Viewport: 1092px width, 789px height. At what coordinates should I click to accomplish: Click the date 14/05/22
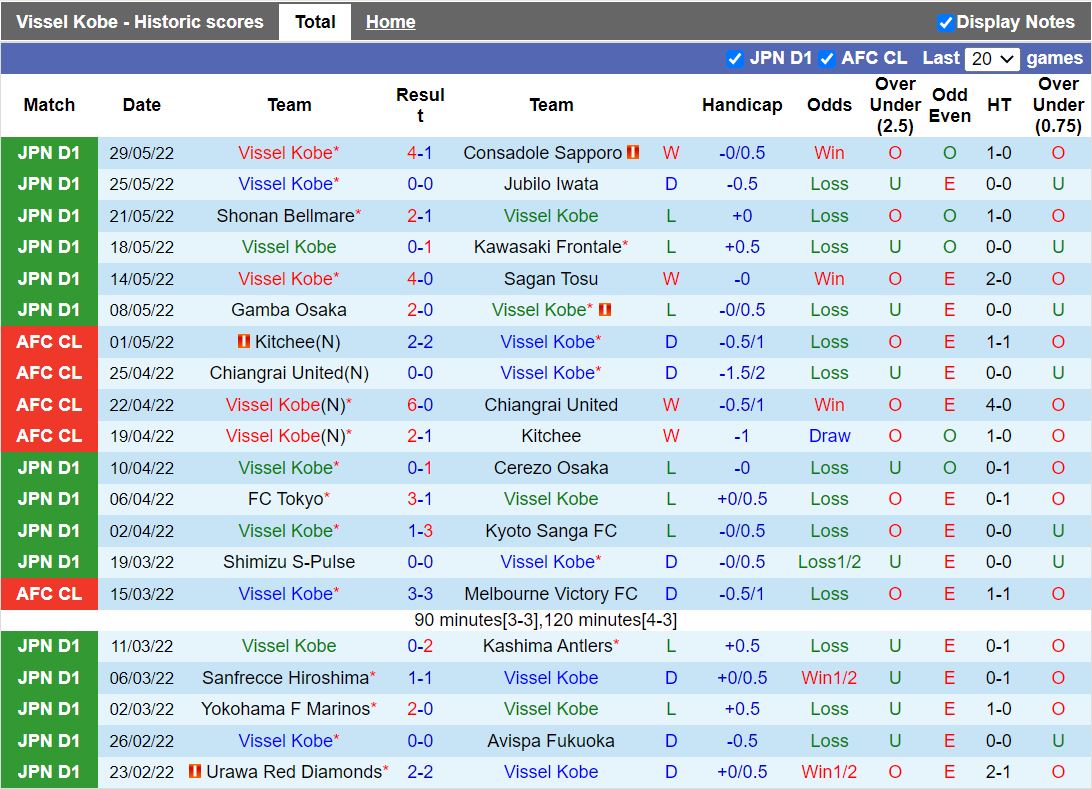(141, 279)
